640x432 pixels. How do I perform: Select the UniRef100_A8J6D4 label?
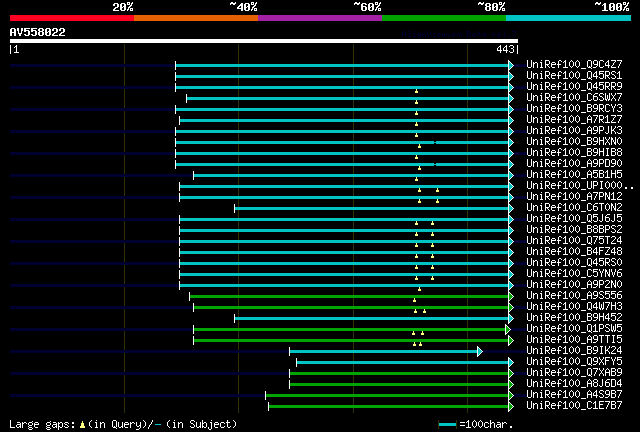point(574,384)
